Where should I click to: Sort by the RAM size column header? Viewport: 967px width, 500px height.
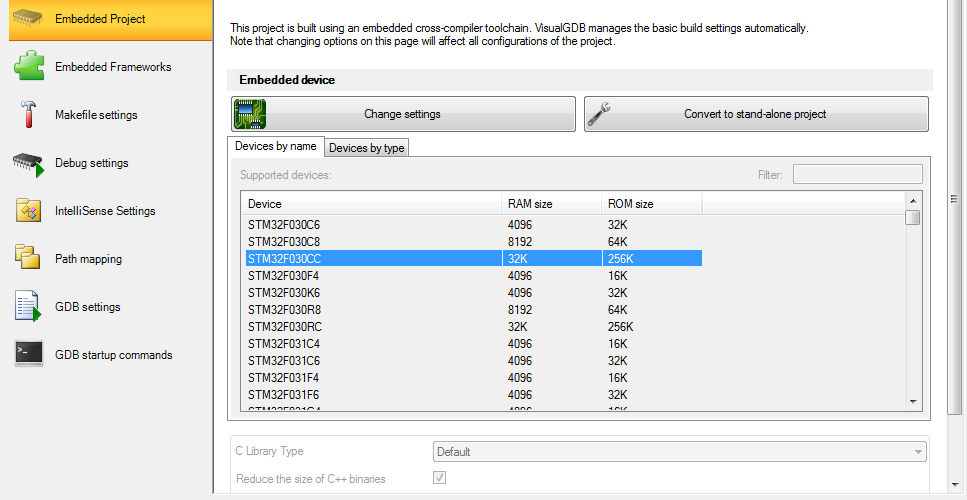552,204
